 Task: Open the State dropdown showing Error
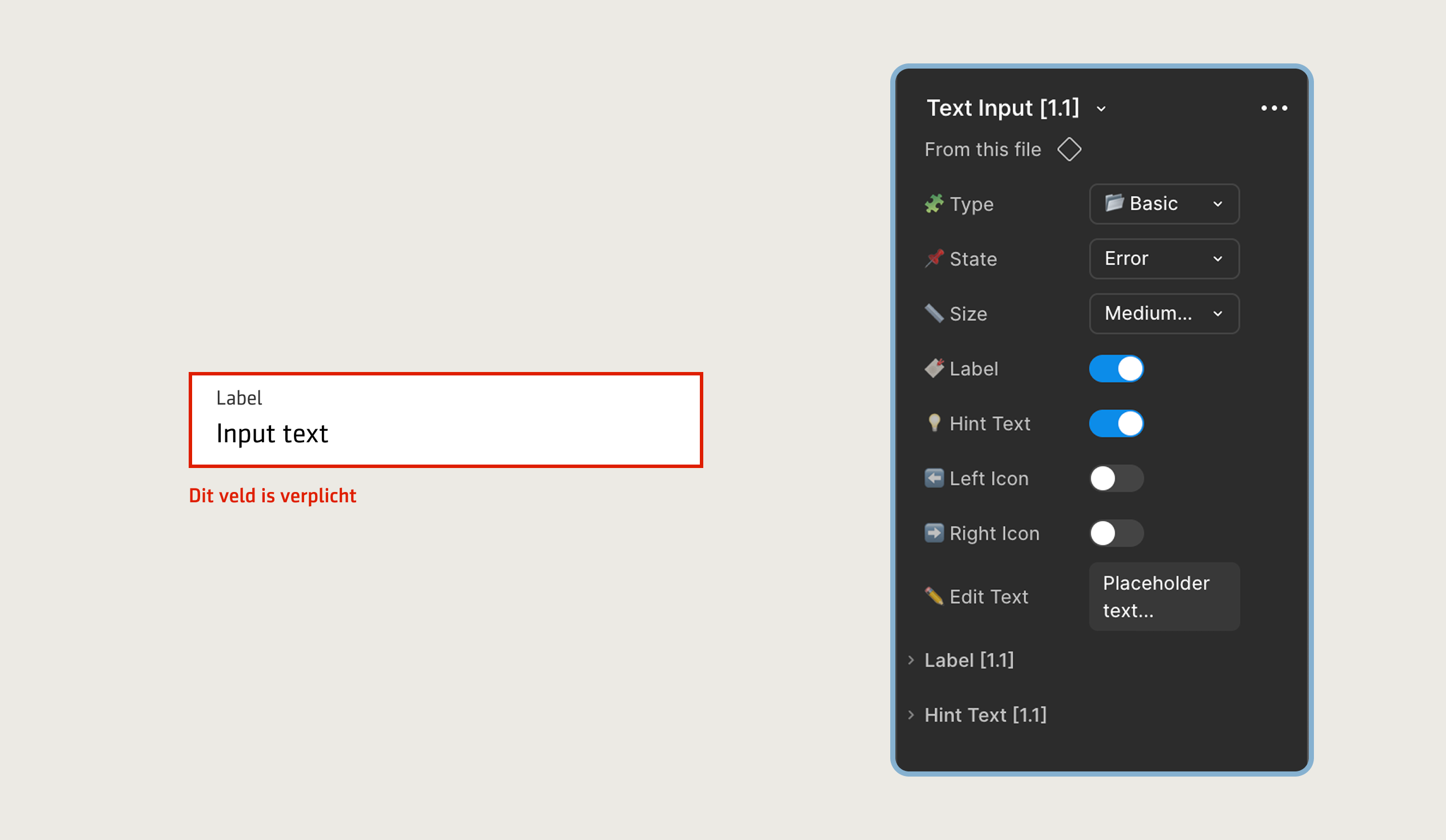coord(1164,259)
